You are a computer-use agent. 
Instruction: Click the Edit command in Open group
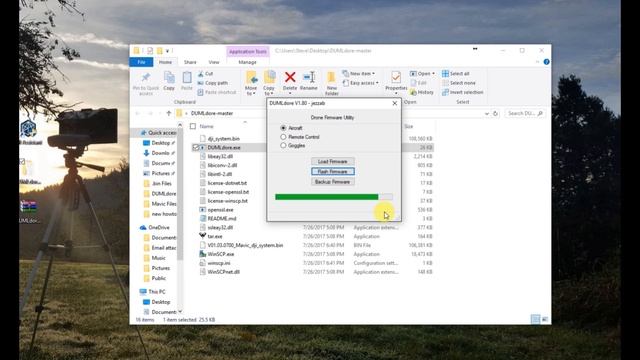point(418,83)
